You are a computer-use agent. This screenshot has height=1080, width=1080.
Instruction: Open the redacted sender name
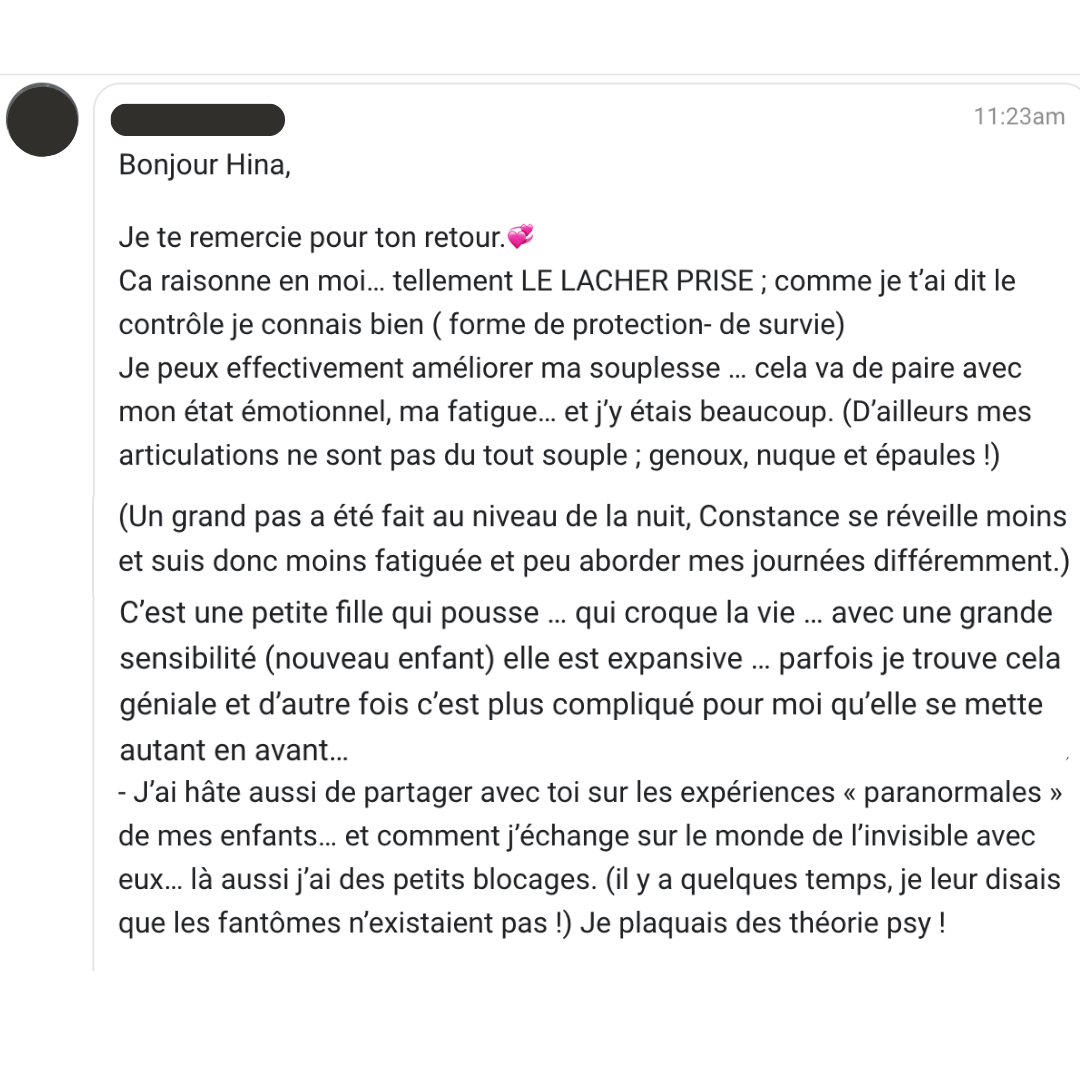click(x=197, y=119)
